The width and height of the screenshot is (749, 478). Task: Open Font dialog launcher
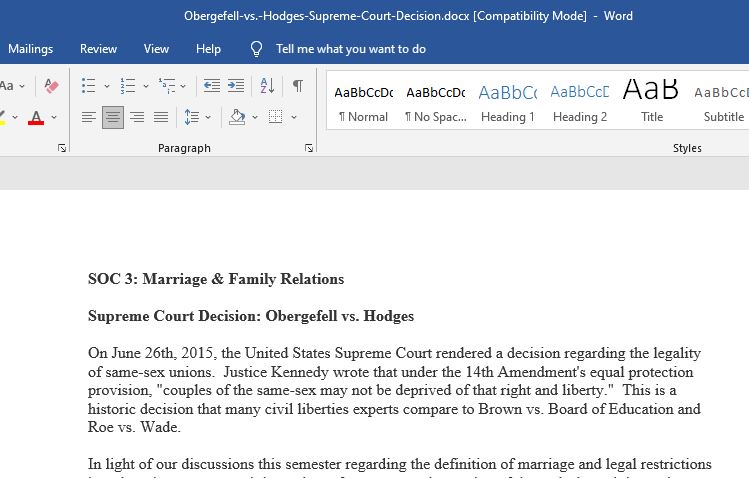tap(62, 149)
